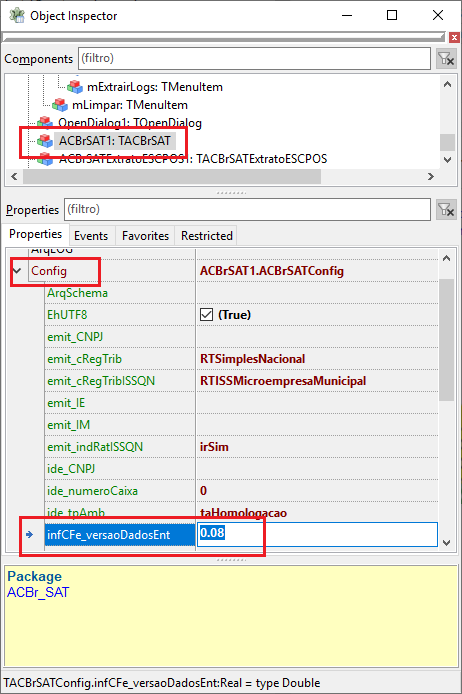Click the Properties filter clear icon
Viewport: 462px width, 694px height.
pyautogui.click(x=446, y=209)
